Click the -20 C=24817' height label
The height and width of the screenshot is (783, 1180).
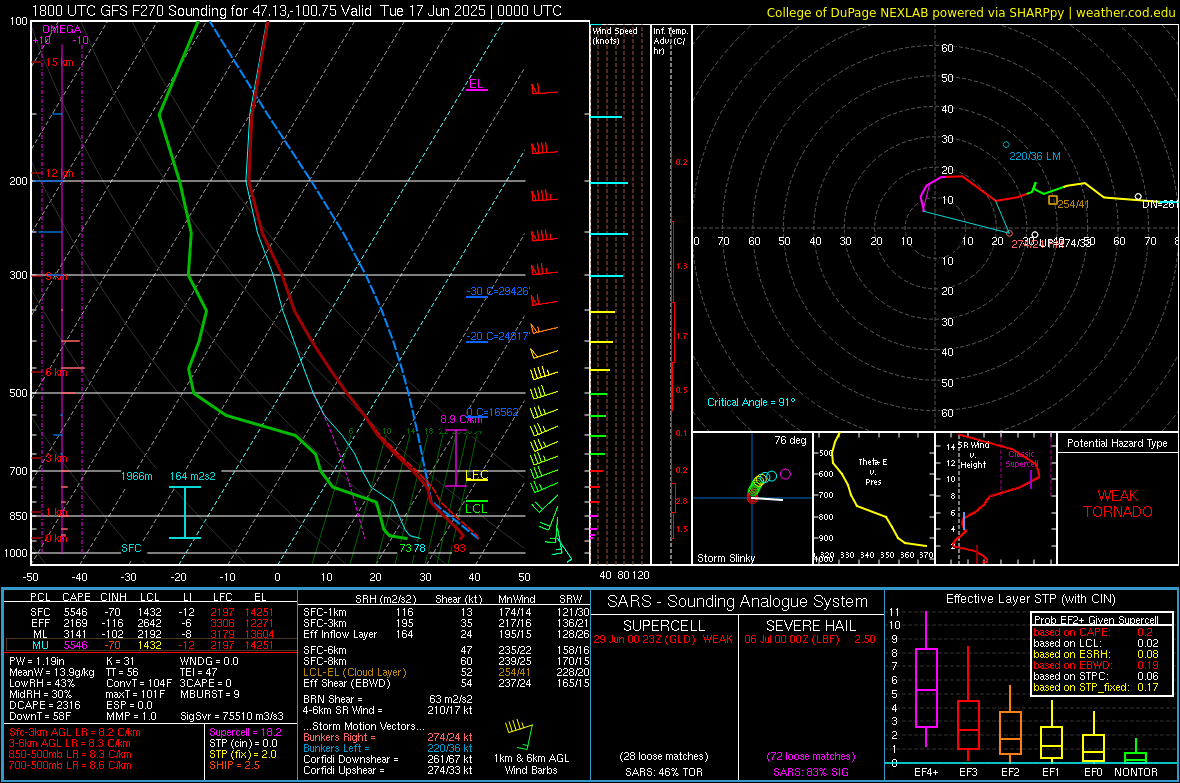497,337
